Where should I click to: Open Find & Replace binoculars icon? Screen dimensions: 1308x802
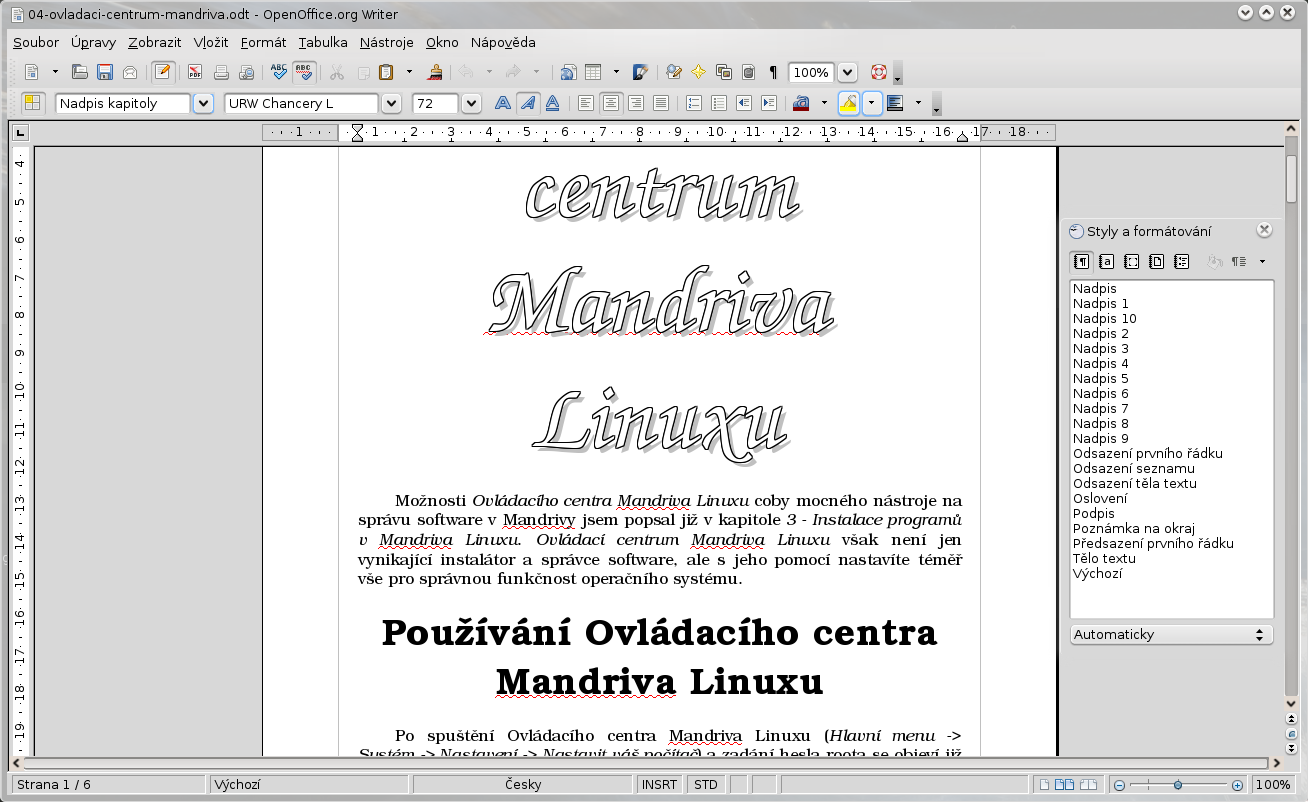pyautogui.click(x=674, y=72)
